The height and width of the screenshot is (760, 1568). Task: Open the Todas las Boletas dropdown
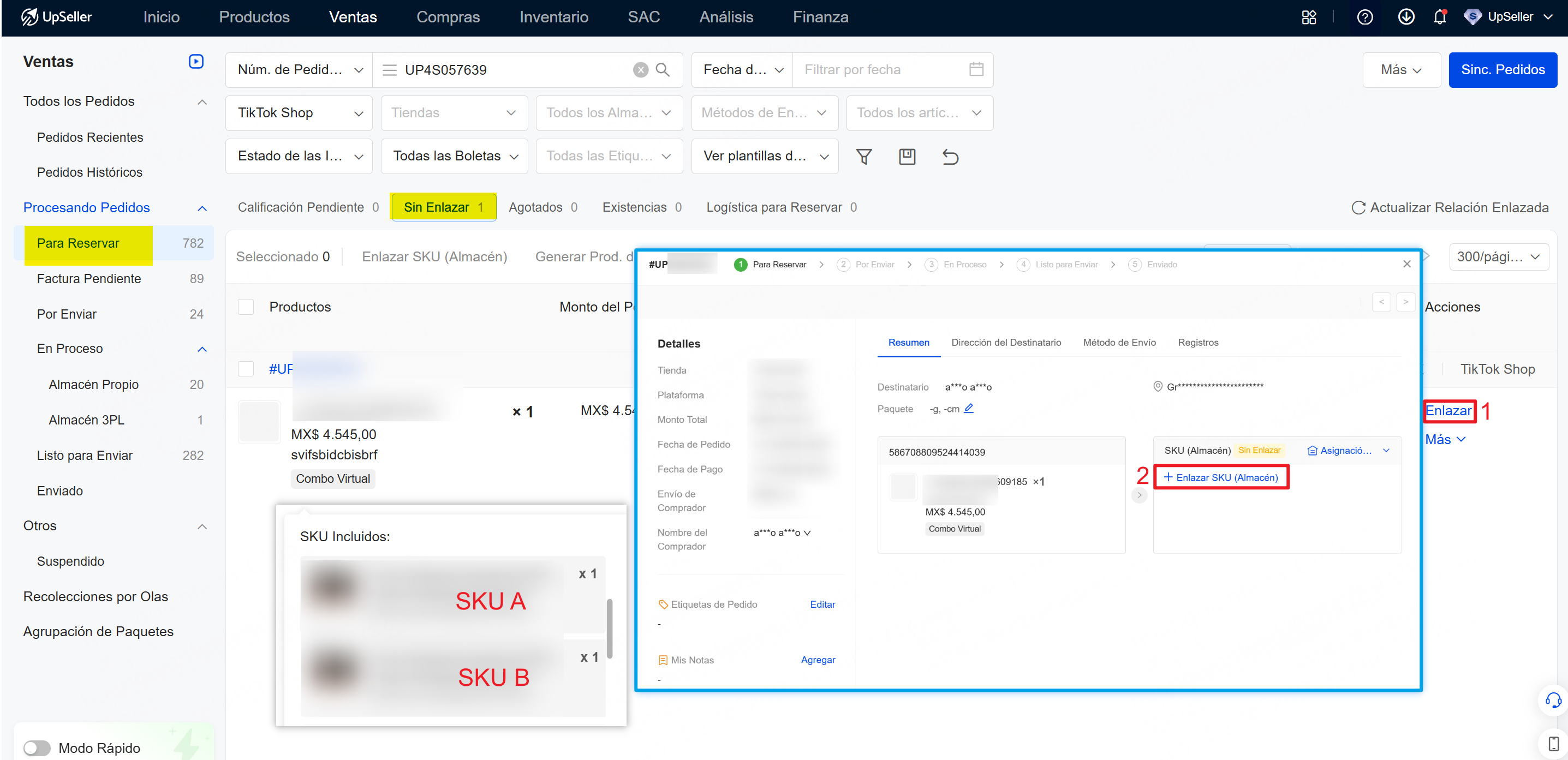coord(455,157)
